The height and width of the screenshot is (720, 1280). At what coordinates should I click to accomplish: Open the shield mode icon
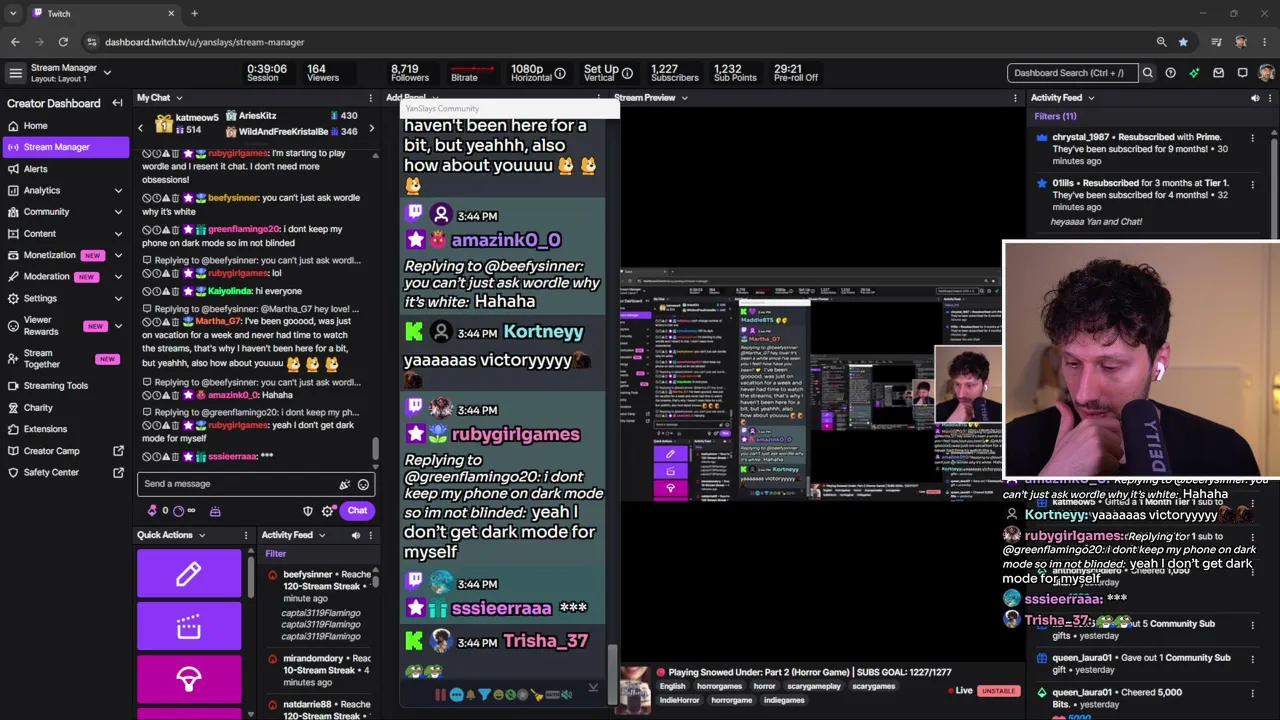308,511
